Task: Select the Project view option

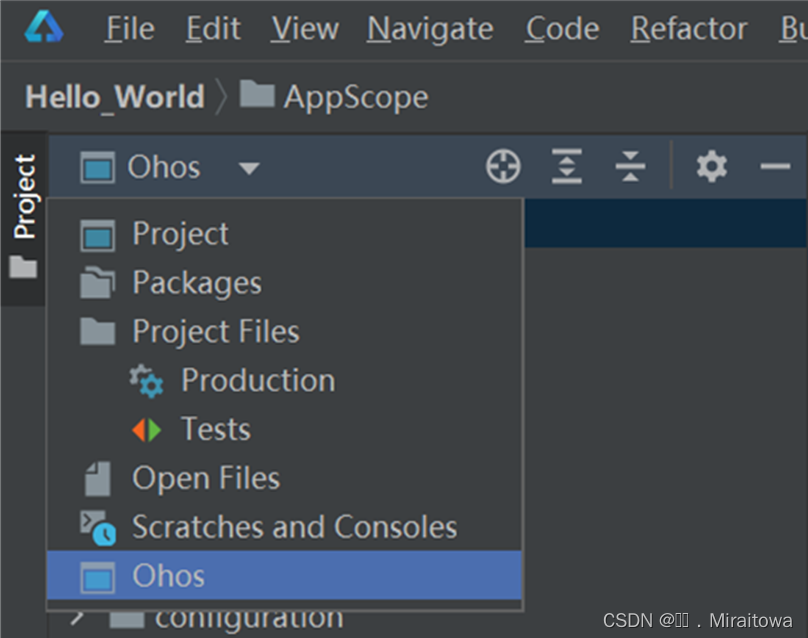Action: [x=284, y=234]
